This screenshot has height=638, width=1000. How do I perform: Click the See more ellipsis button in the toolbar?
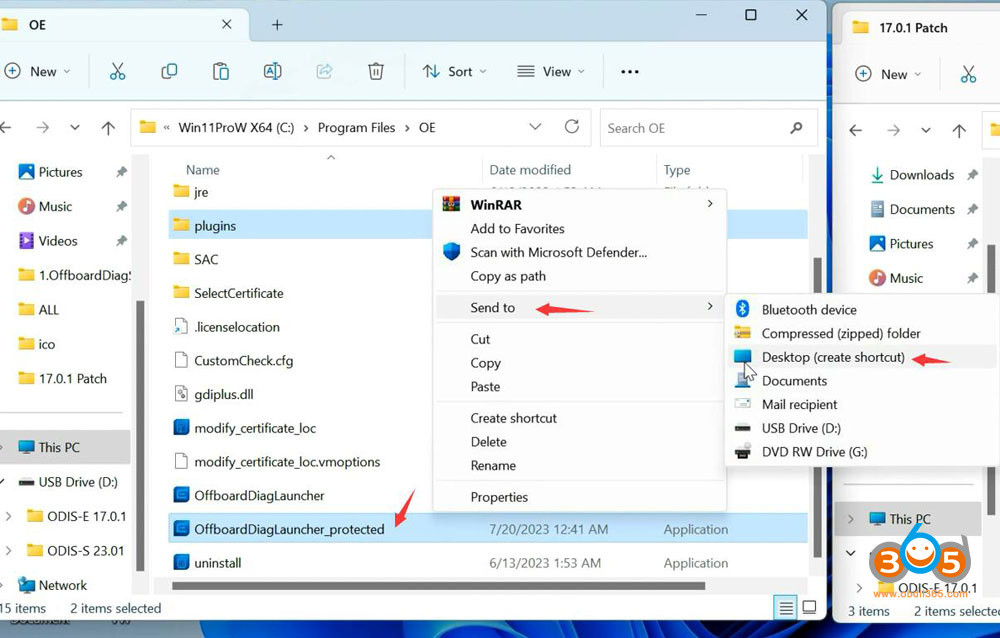click(629, 71)
